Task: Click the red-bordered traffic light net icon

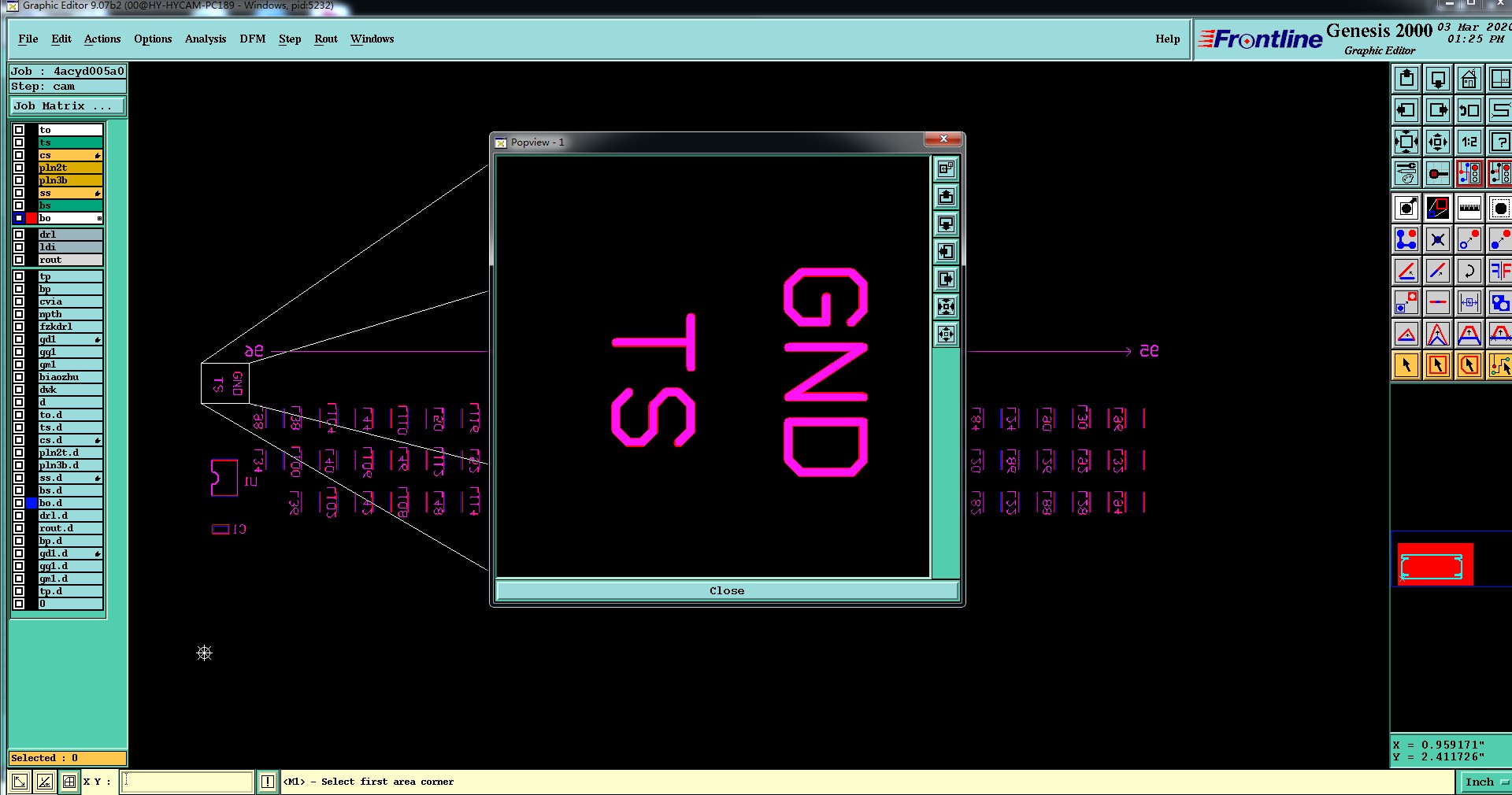Action: 1469,173
